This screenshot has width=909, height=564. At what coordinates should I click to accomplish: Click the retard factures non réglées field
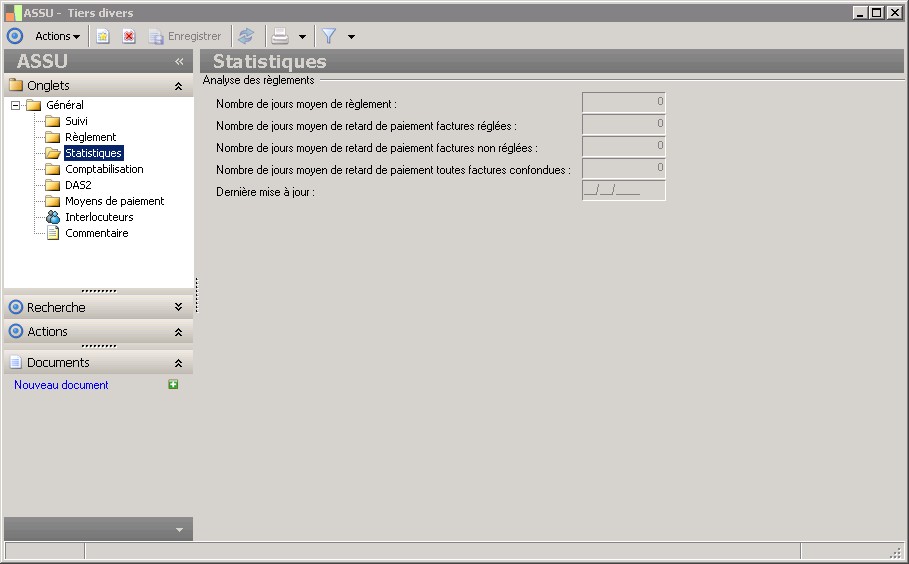[x=624, y=146]
